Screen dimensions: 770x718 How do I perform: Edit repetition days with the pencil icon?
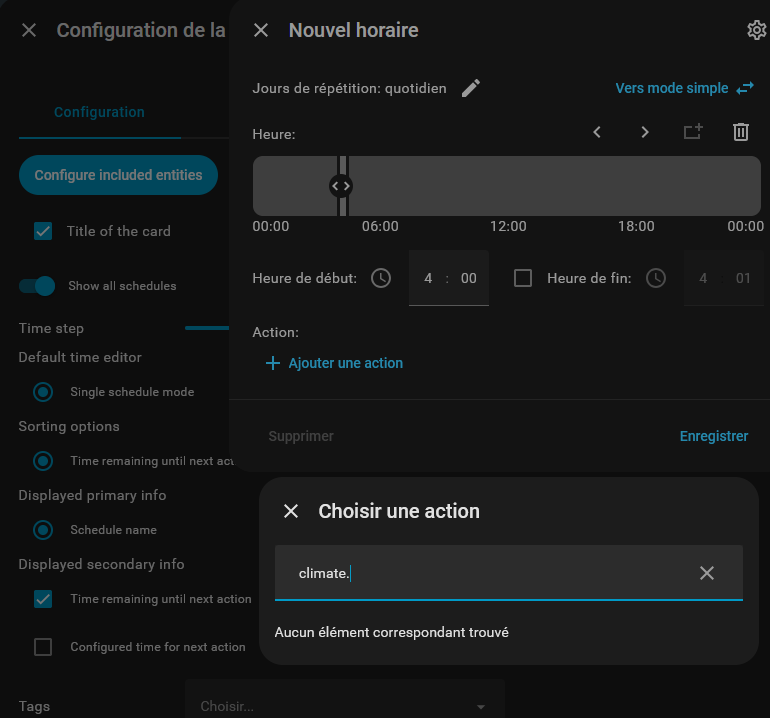point(471,88)
